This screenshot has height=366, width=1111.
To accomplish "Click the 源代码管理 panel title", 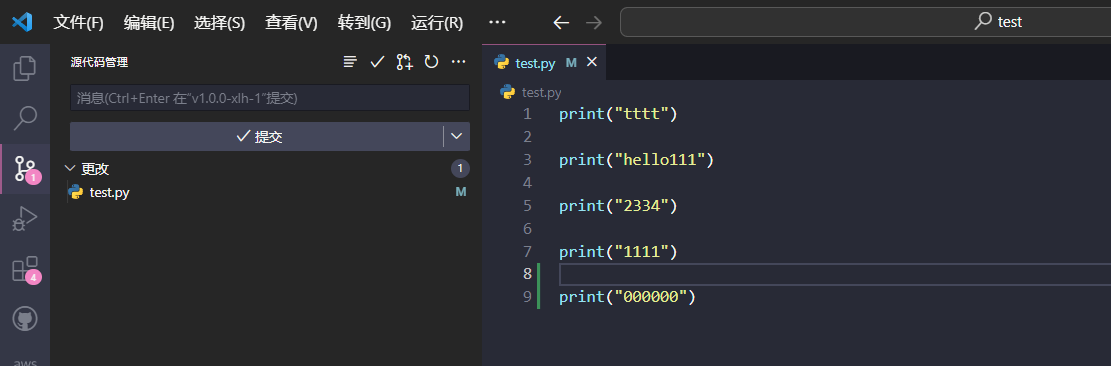I will coord(99,62).
